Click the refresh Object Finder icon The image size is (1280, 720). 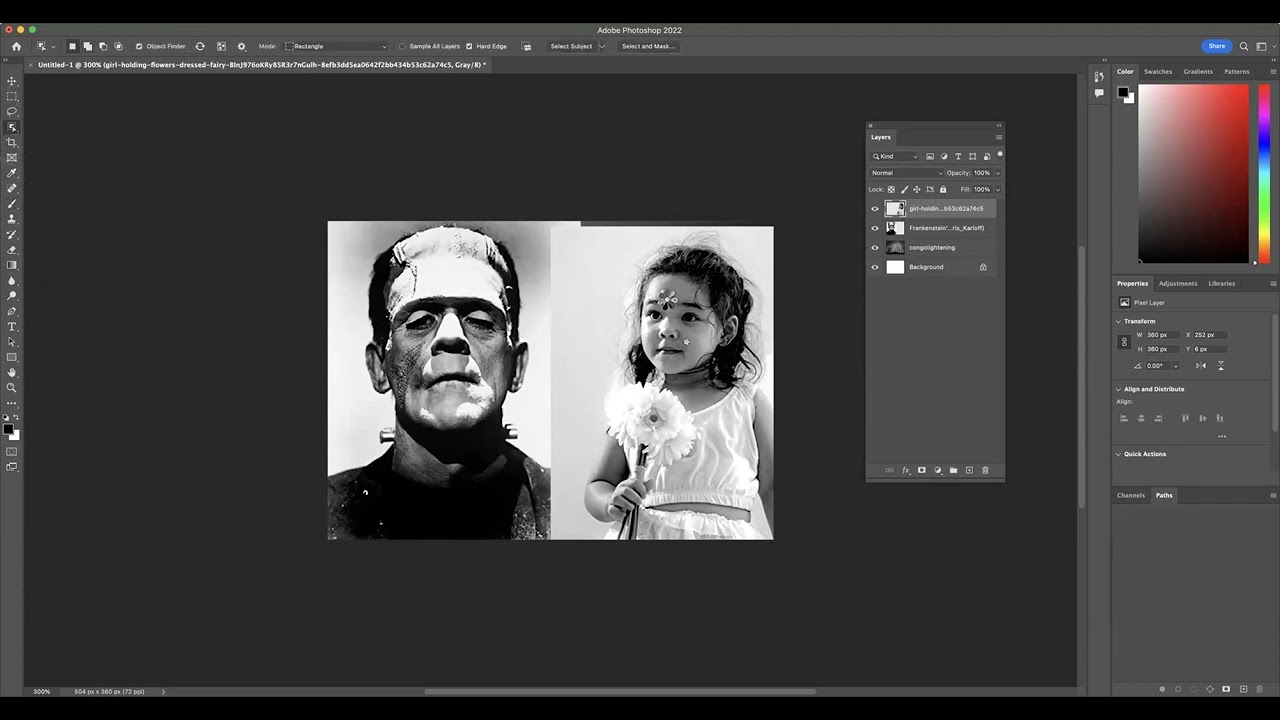[200, 46]
